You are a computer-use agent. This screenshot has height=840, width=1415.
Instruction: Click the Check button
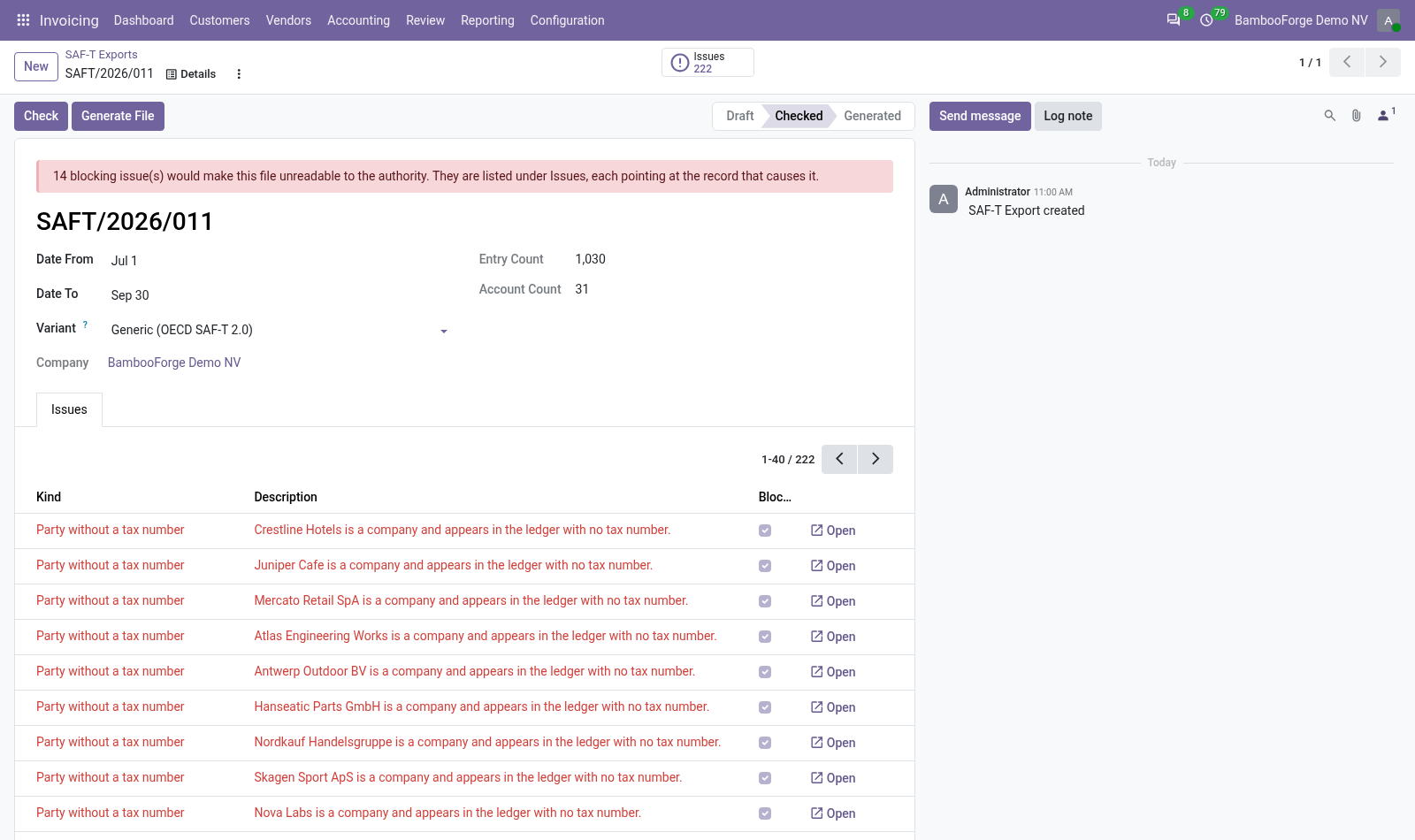pyautogui.click(x=41, y=116)
